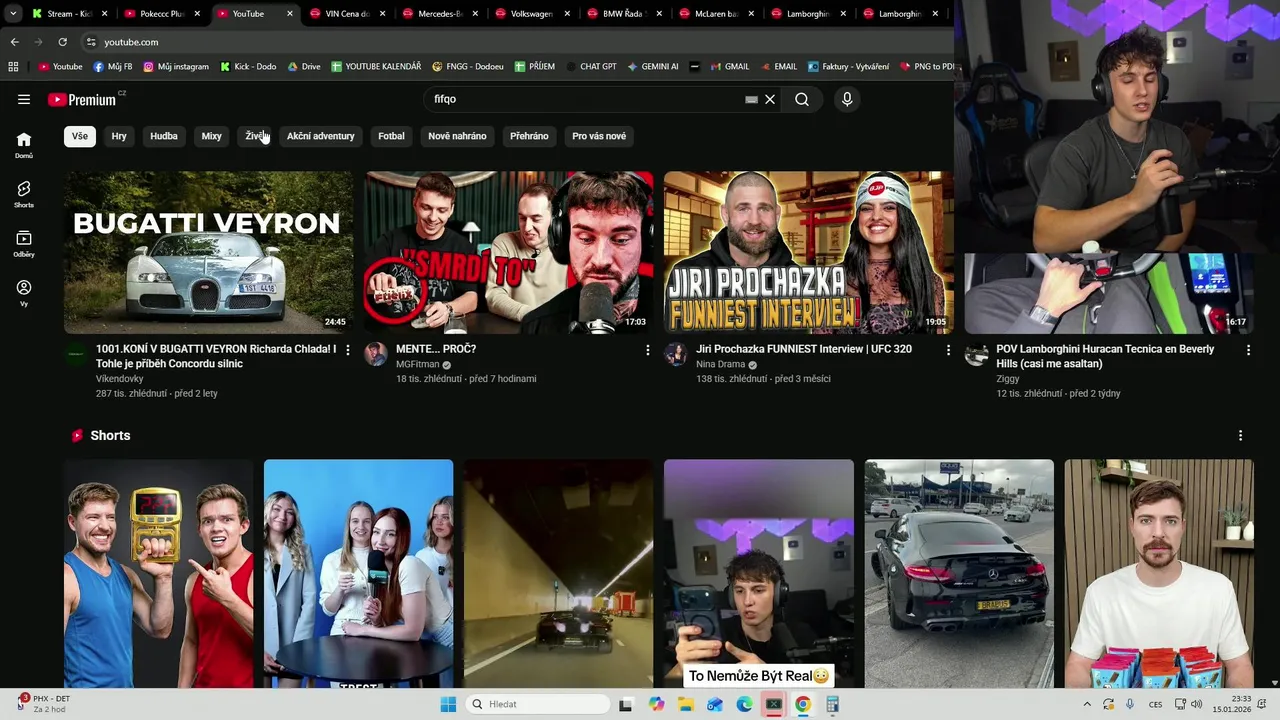Open the Kick - Dodo bookmark
The image size is (1280, 720).
pos(247,66)
